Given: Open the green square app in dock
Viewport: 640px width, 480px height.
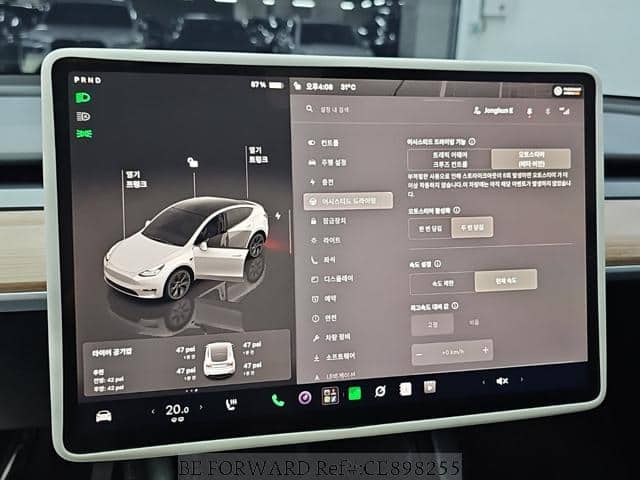Looking at the screenshot, I should tap(354, 394).
